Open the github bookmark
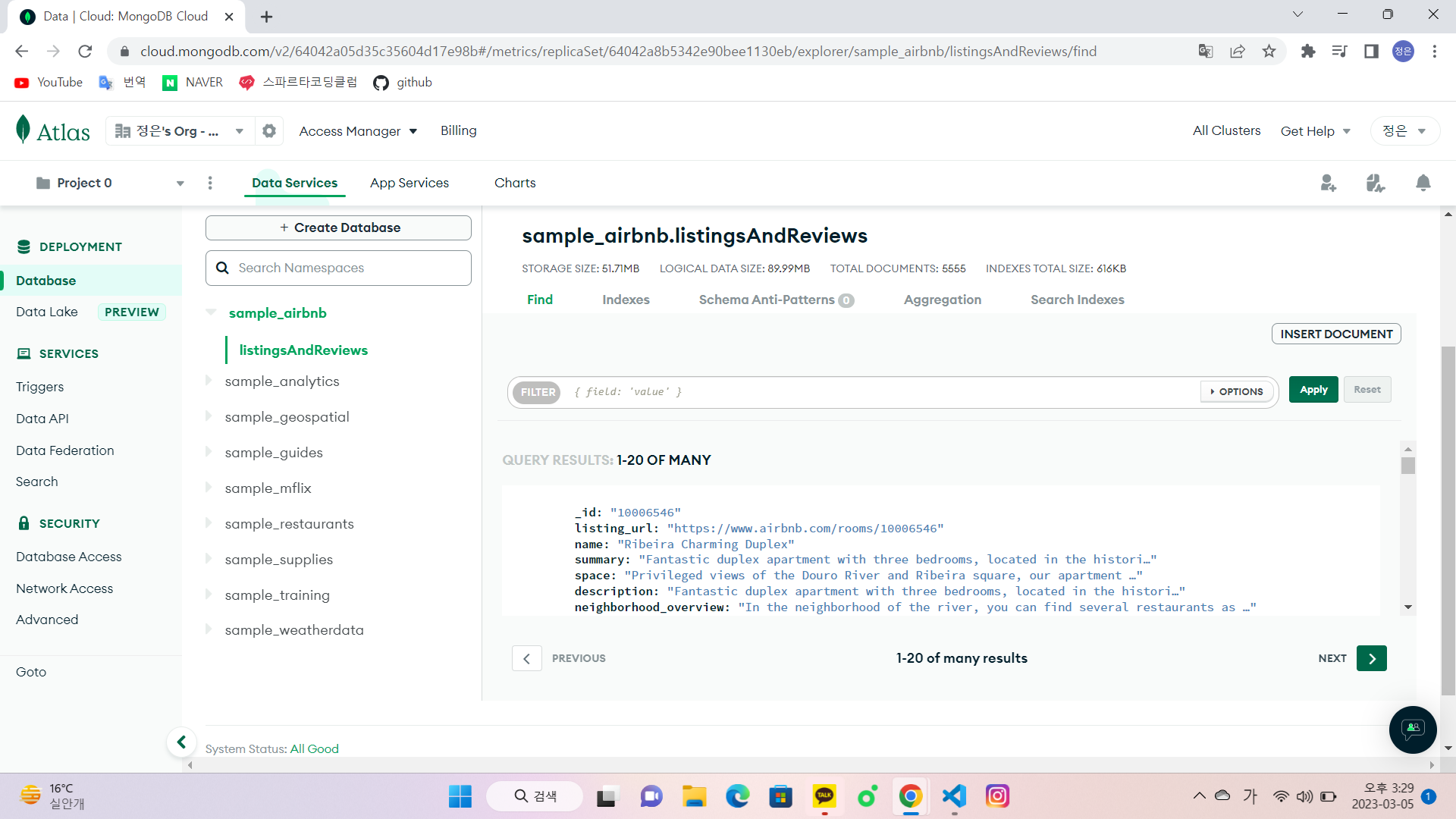1456x819 pixels. (403, 82)
